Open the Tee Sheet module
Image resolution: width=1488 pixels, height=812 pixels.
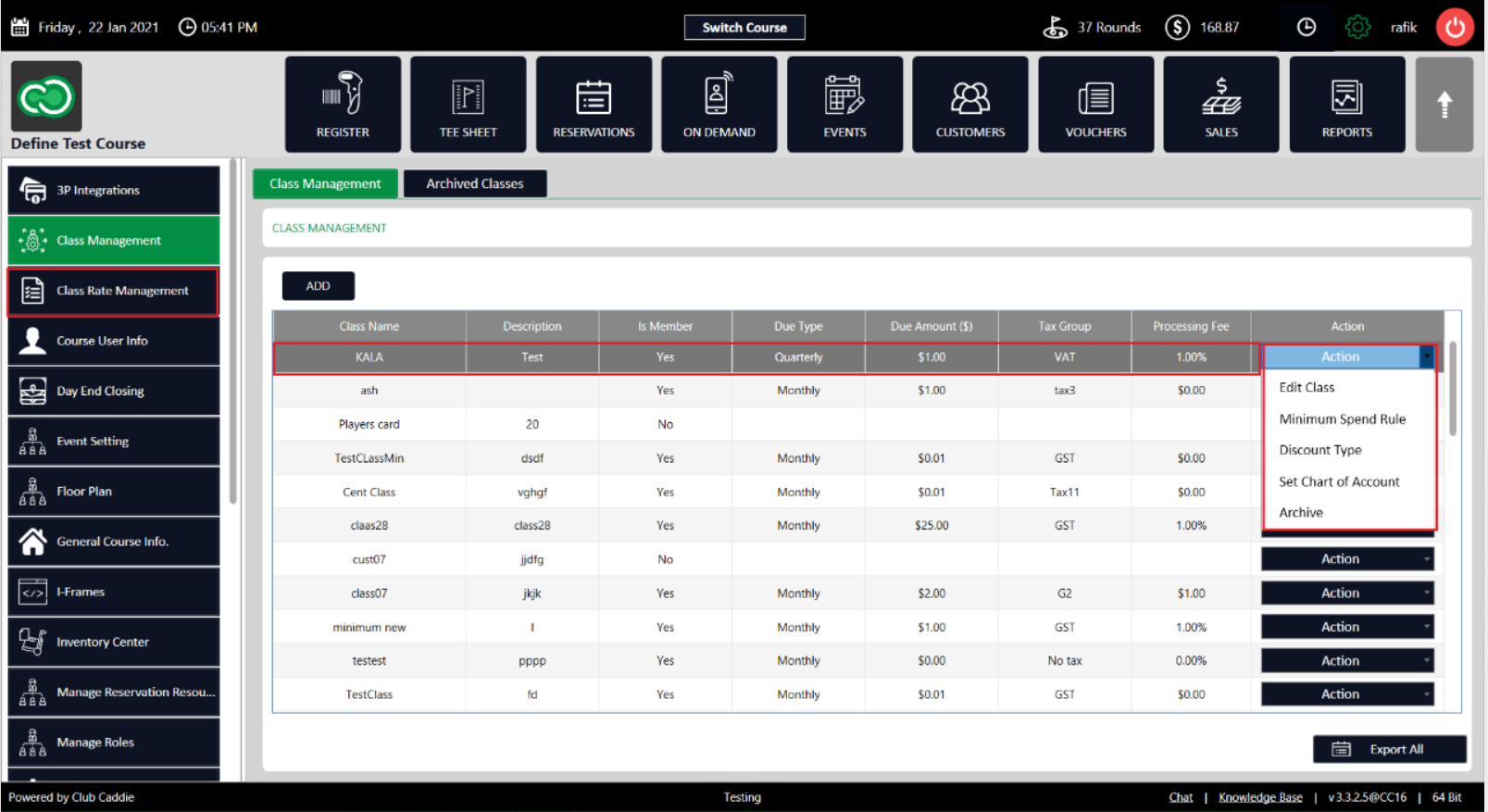coord(468,104)
